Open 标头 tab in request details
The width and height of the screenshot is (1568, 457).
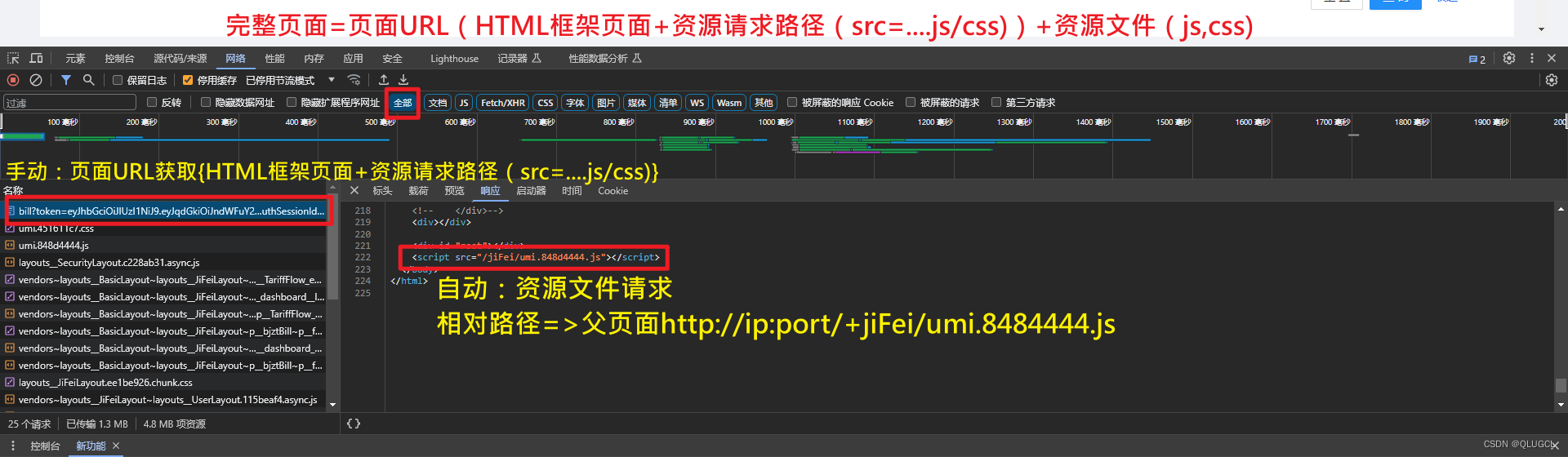point(382,191)
